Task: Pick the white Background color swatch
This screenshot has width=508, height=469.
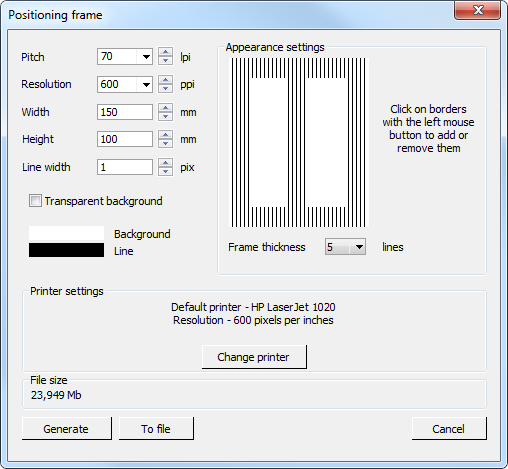Action: coord(66,233)
